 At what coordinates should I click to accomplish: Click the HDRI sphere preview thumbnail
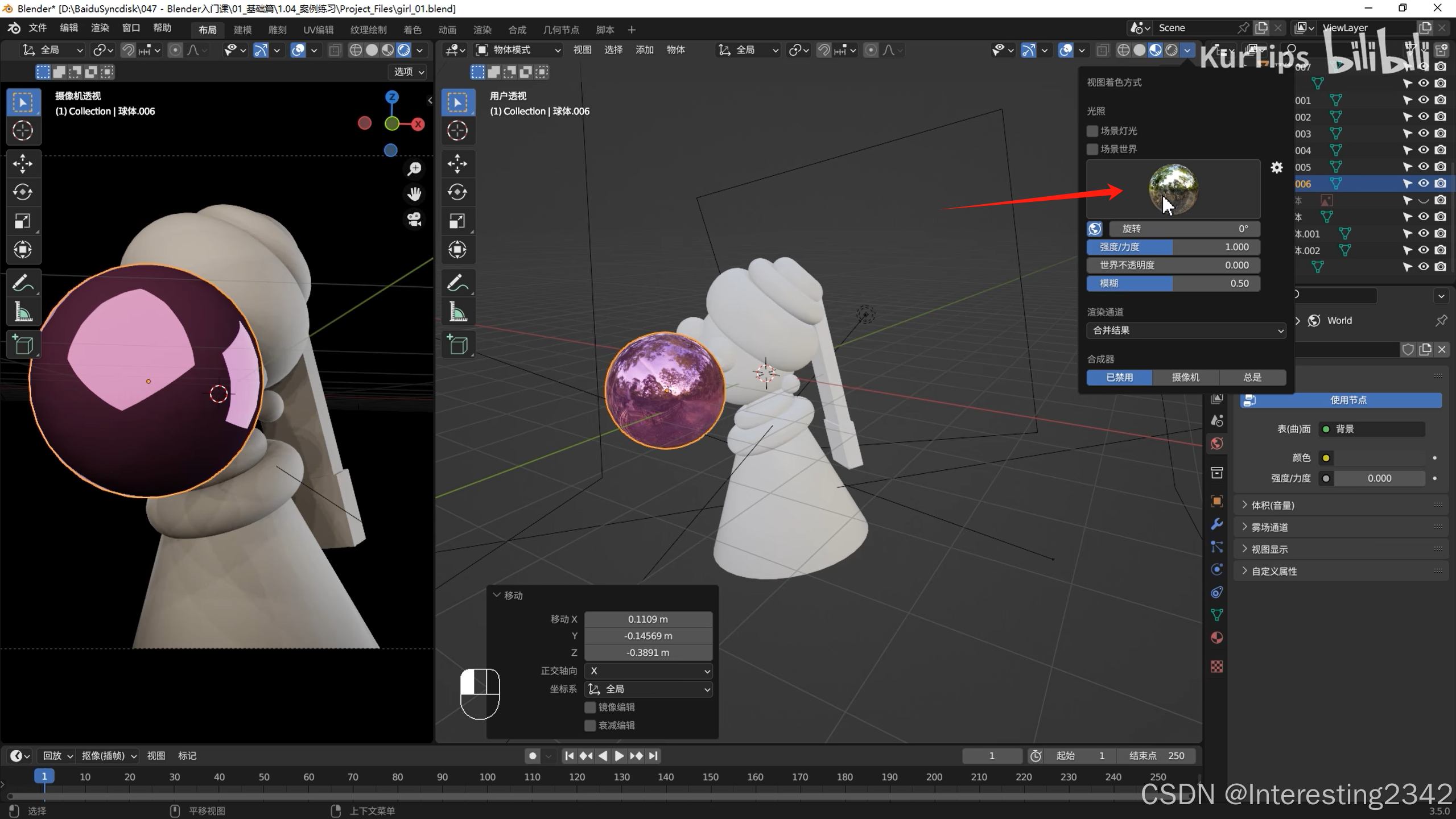coord(1173,188)
